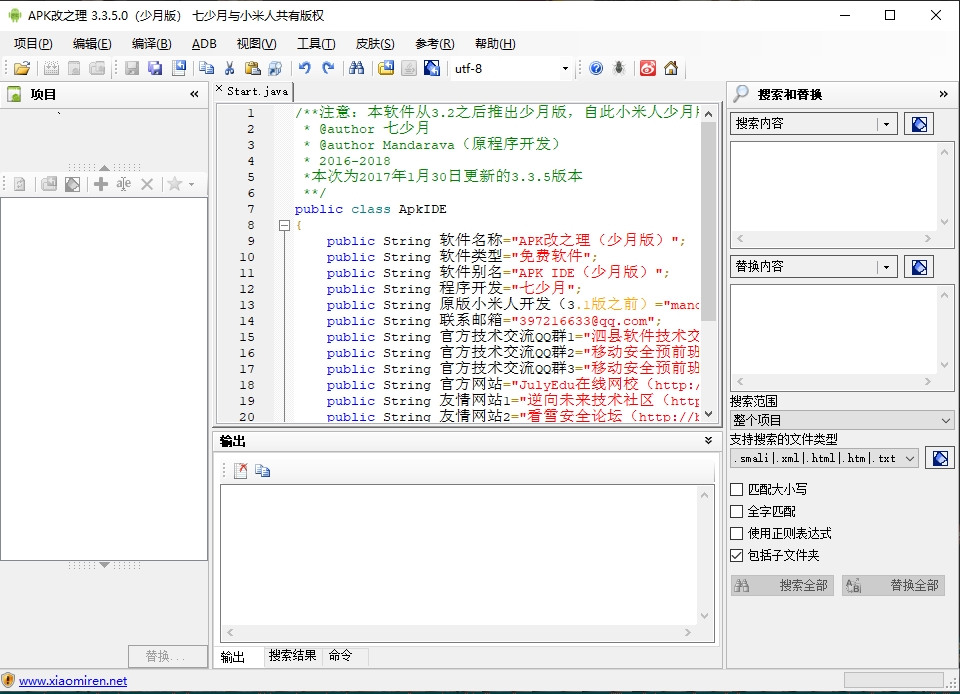Click inside the 搜索内容 input field
Image resolution: width=960 pixels, height=694 pixels.
coord(800,123)
